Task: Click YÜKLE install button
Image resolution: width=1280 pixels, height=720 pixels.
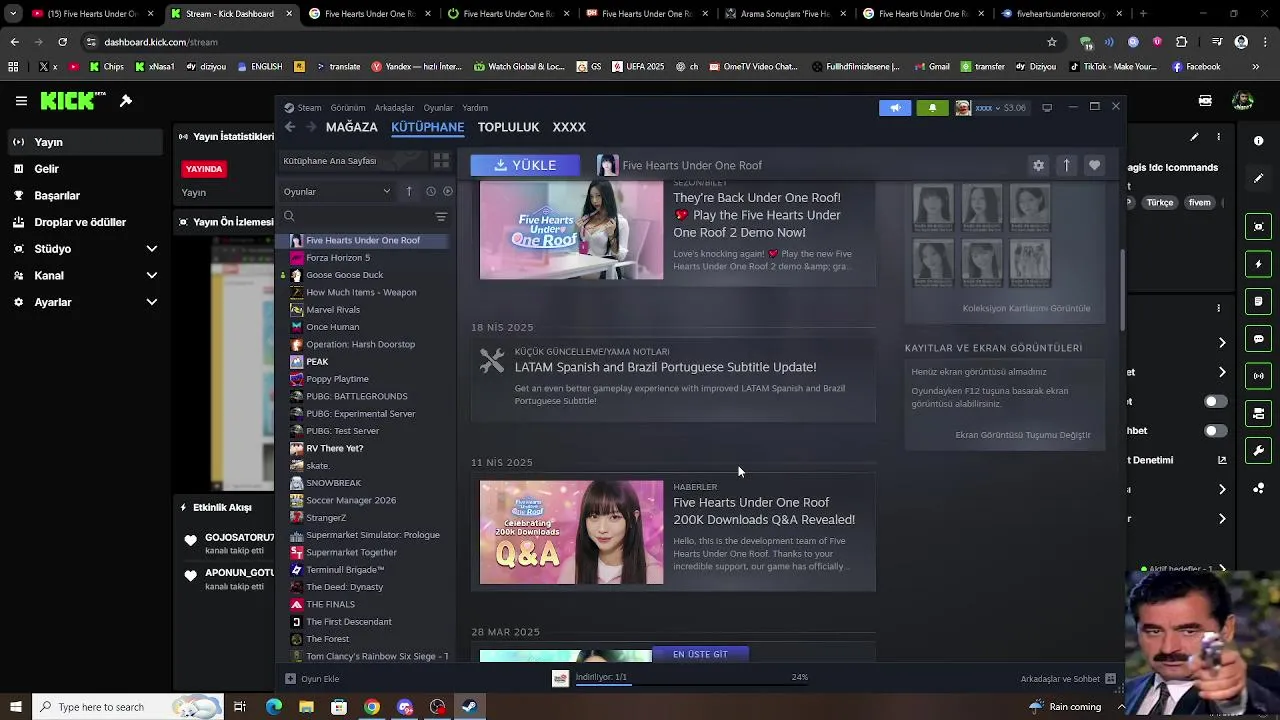Action: coord(525,165)
